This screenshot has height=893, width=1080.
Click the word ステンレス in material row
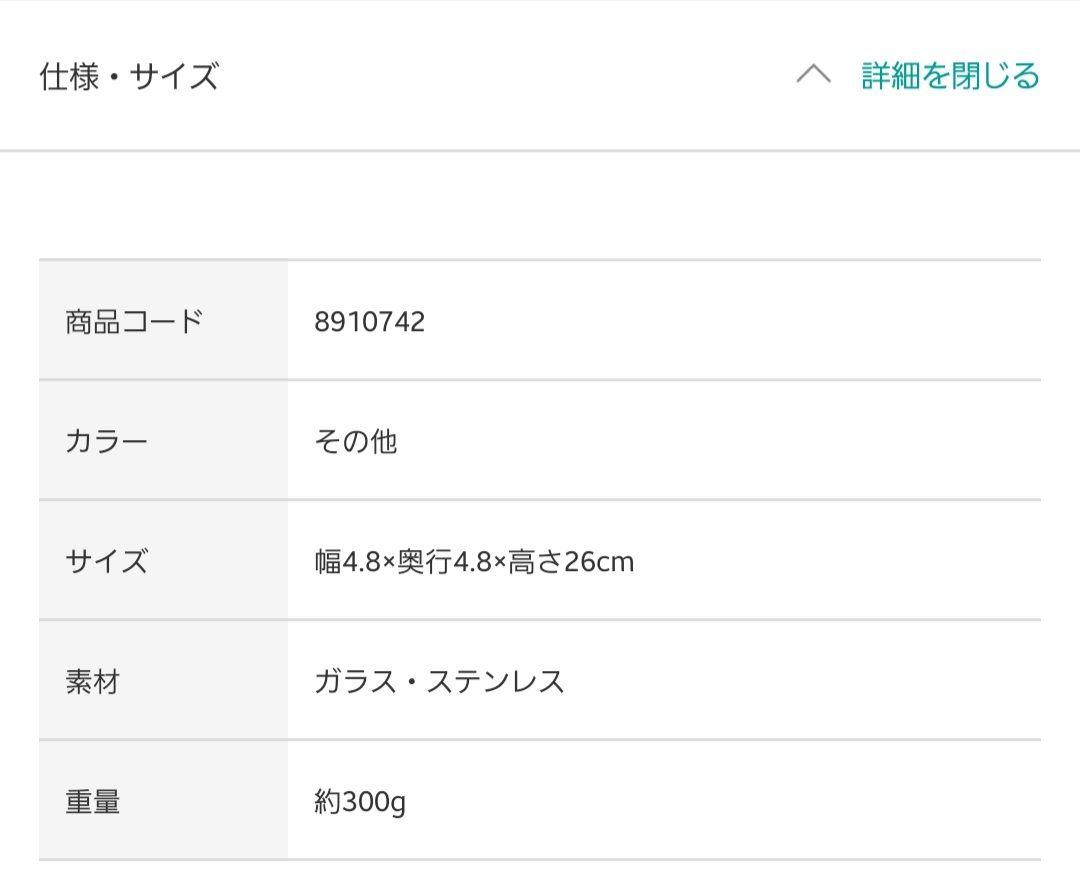[x=495, y=682]
